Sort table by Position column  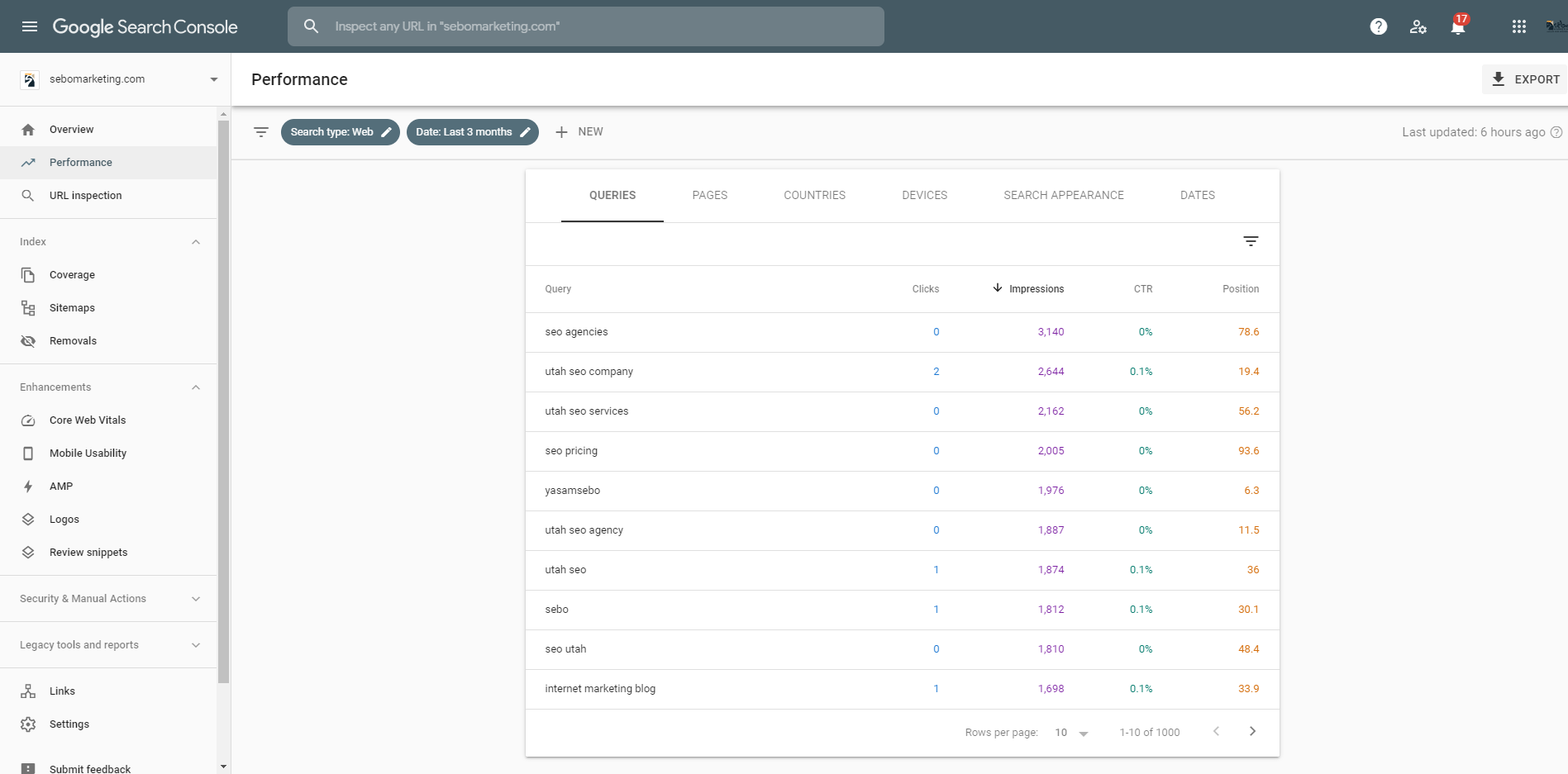click(x=1241, y=289)
